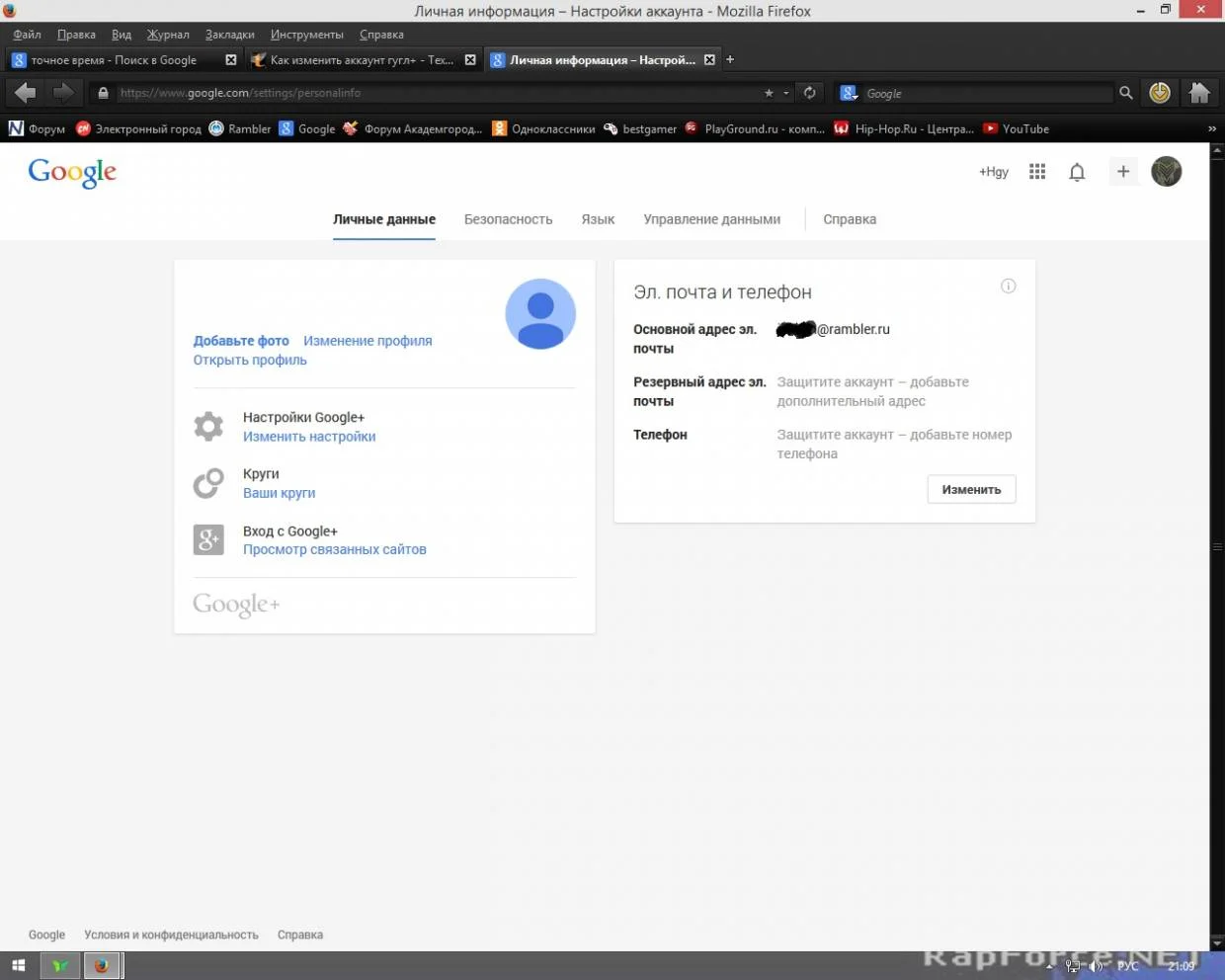Open the Форум bookmark
This screenshot has width=1225, height=980.
[x=37, y=128]
